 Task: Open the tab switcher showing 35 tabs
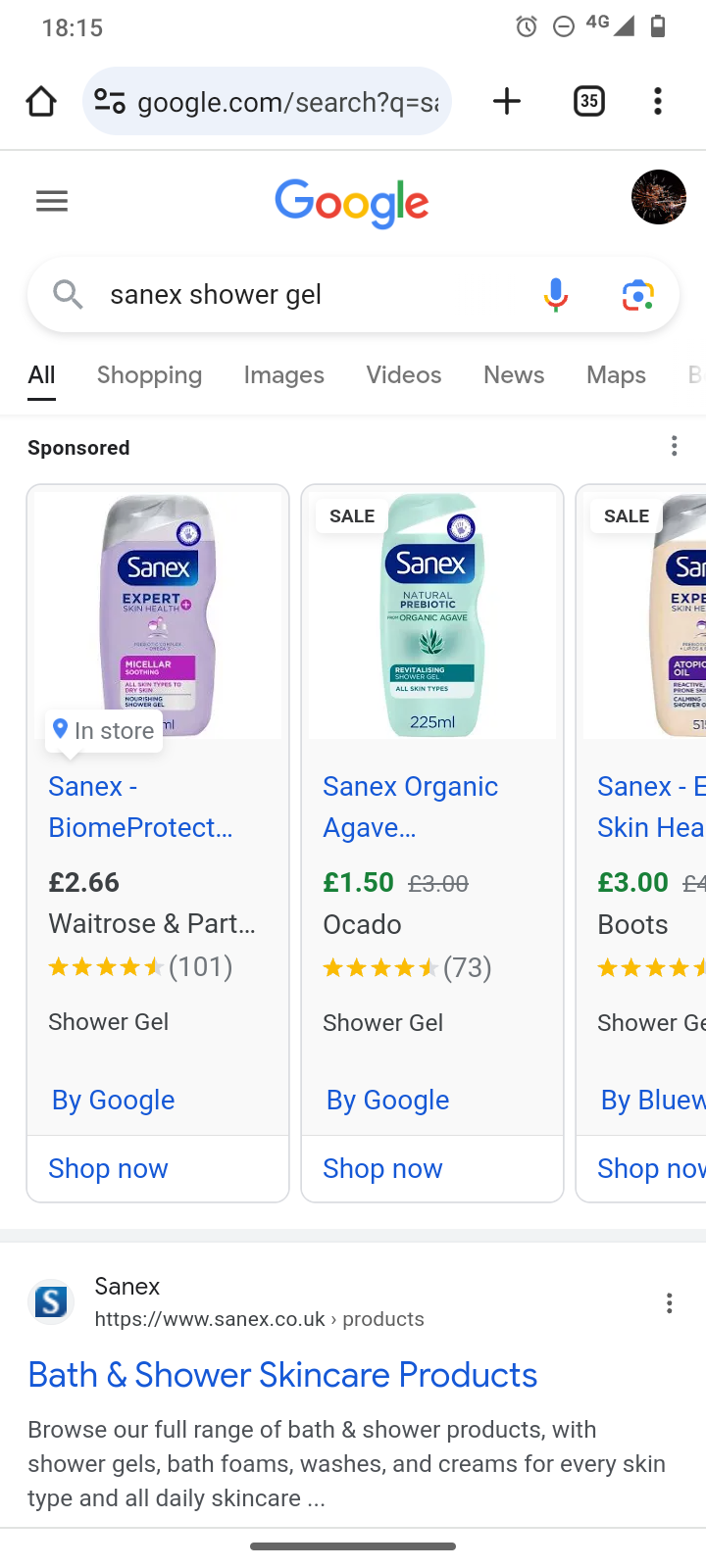(588, 101)
